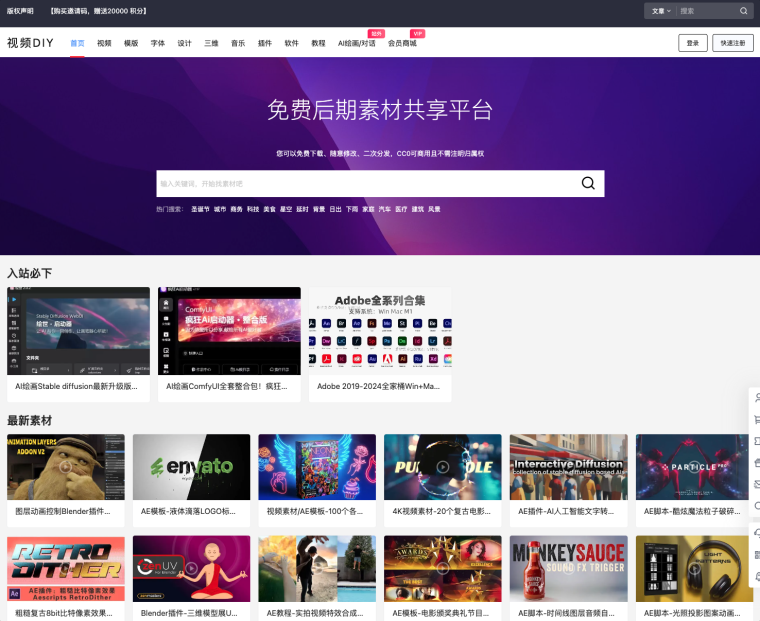Click title Adobe 2019-2024全家桶Win+Ma
The image size is (760, 621).
coord(378,386)
